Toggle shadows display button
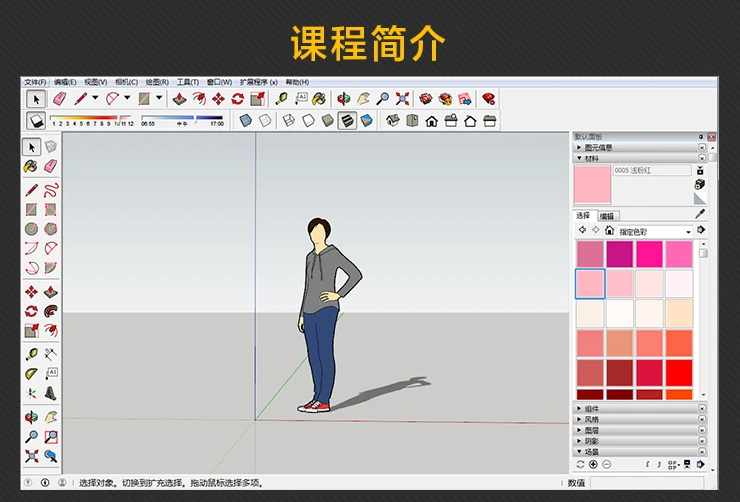The width and height of the screenshot is (740, 502). [x=36, y=120]
